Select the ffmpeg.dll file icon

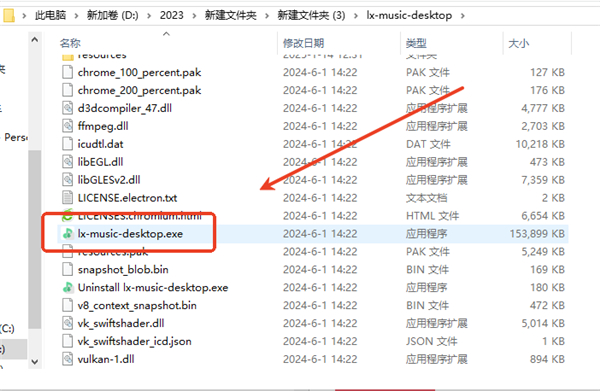68,126
